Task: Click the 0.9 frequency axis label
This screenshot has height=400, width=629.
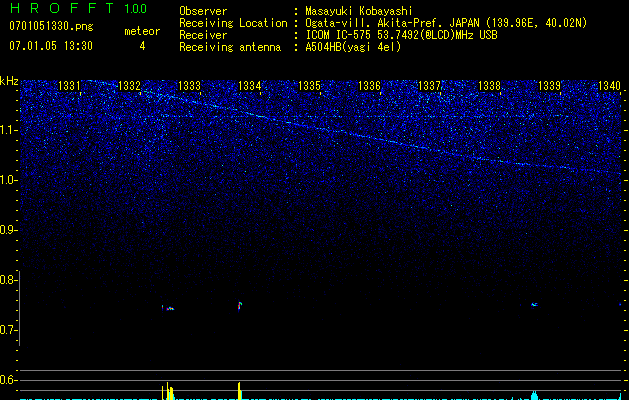Action: [x=7, y=230]
